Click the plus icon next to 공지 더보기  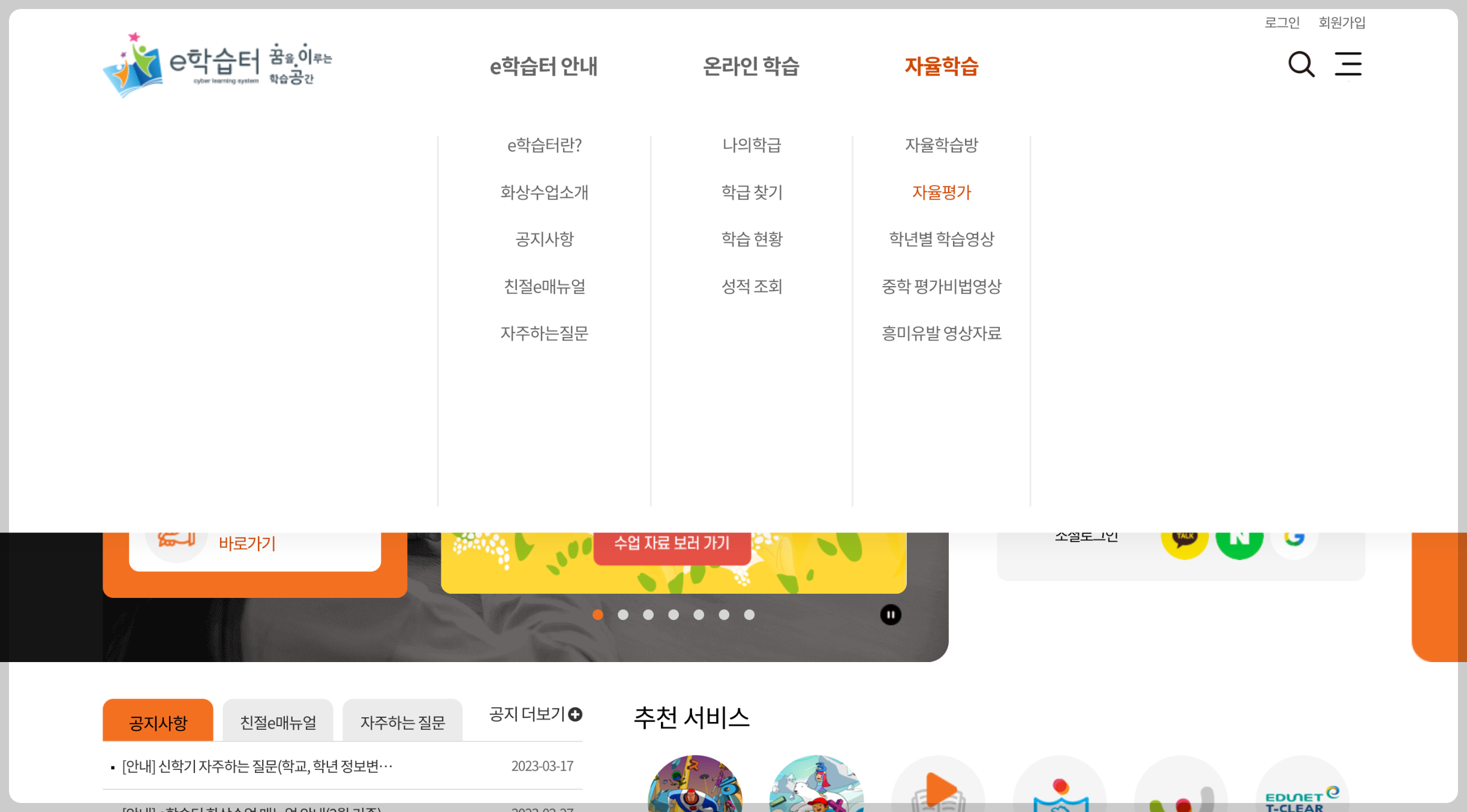[575, 714]
